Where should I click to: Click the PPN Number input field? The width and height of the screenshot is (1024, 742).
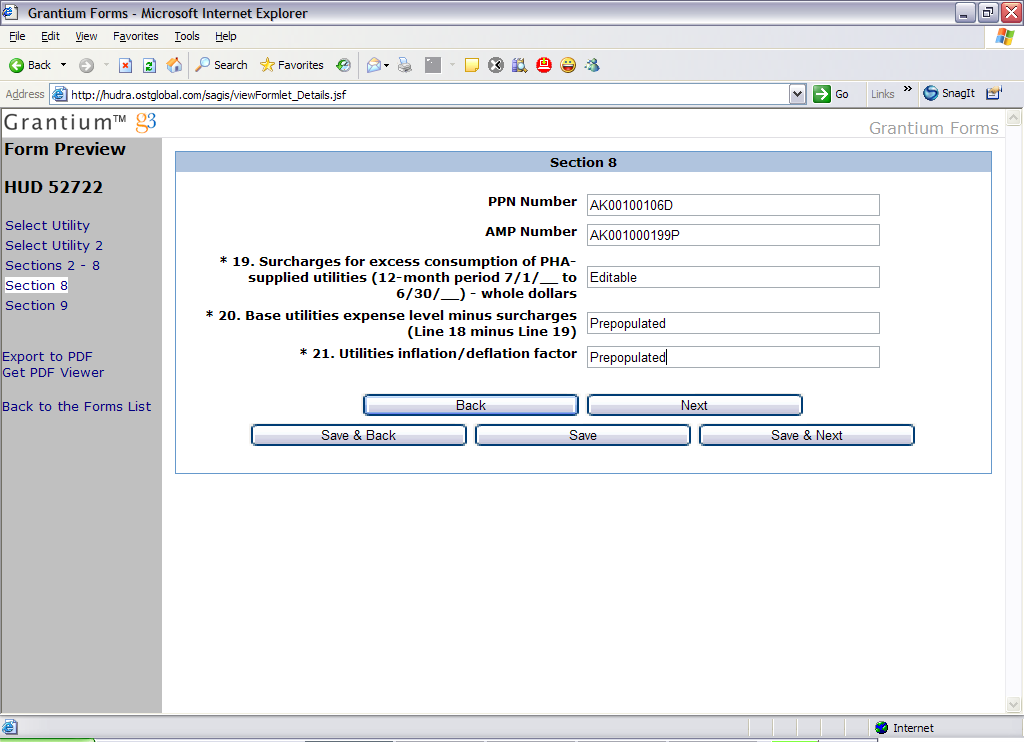point(733,205)
